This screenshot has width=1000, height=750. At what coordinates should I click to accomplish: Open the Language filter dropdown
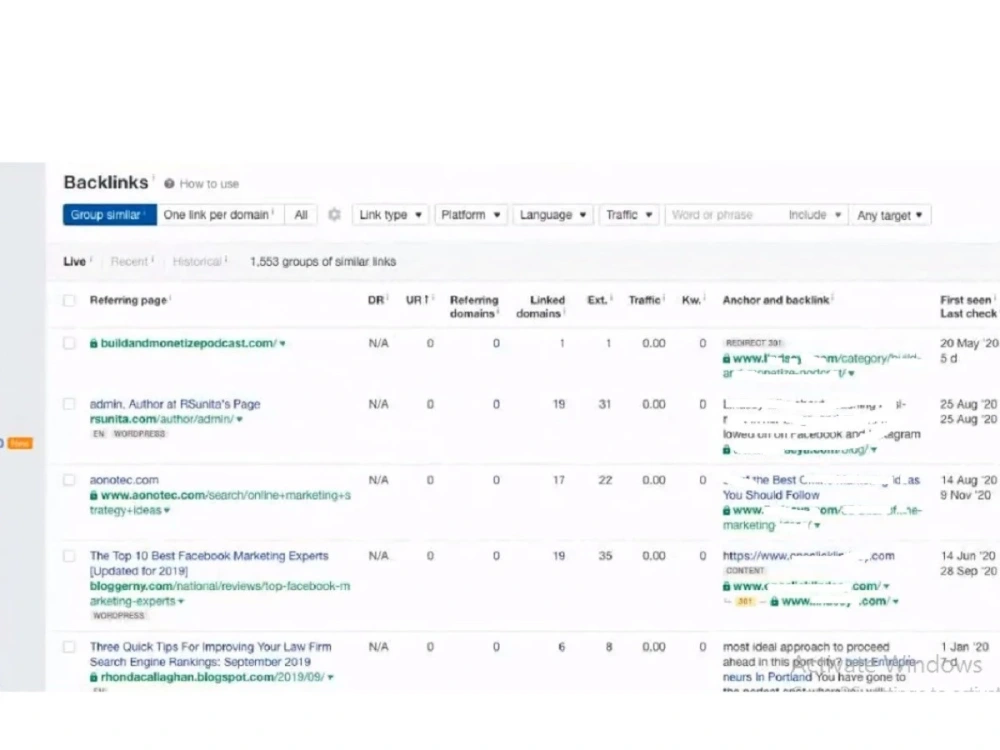[553, 215]
